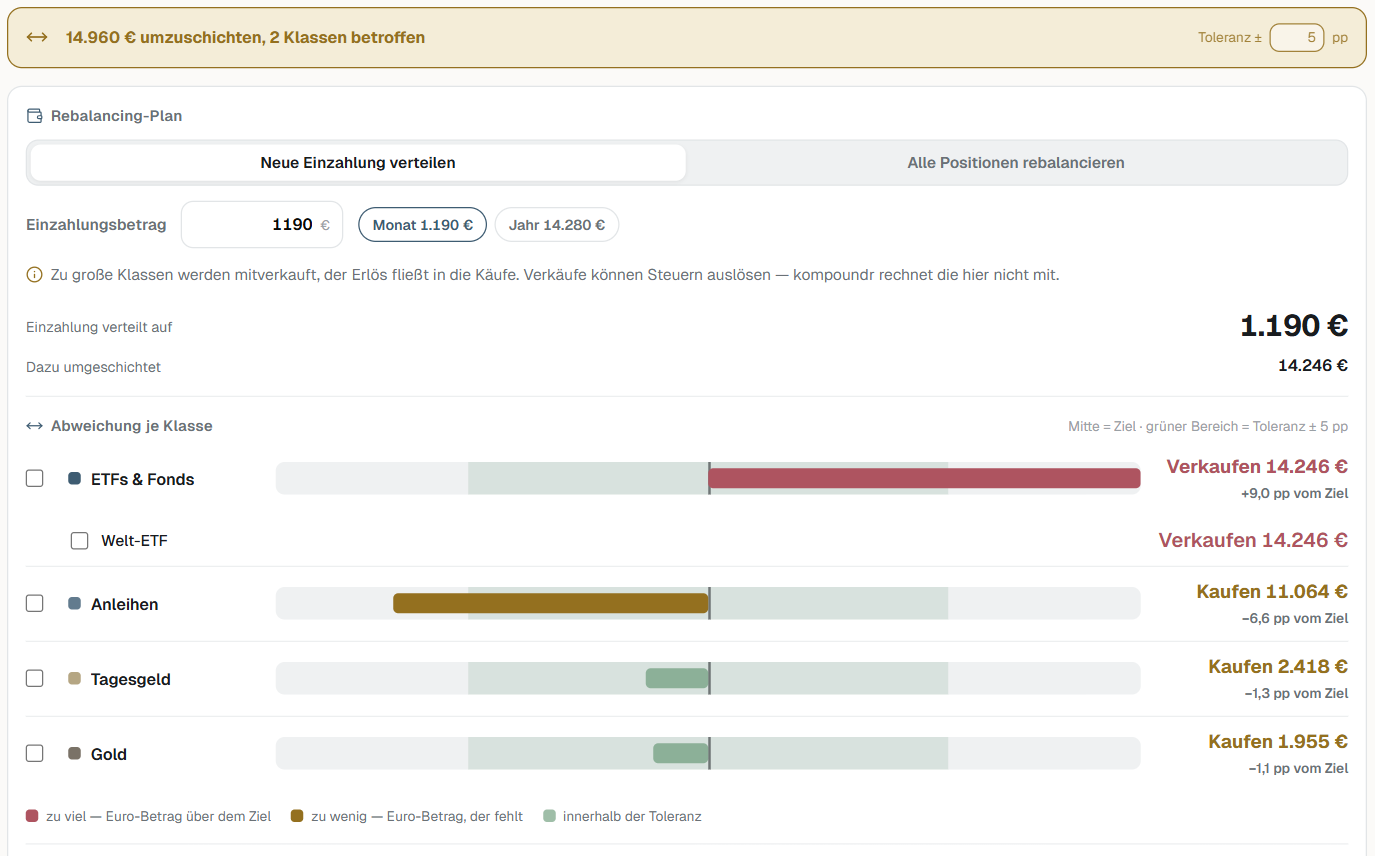Click the brown 'zu wenig' legend swatch
The height and width of the screenshot is (856, 1375).
297,817
